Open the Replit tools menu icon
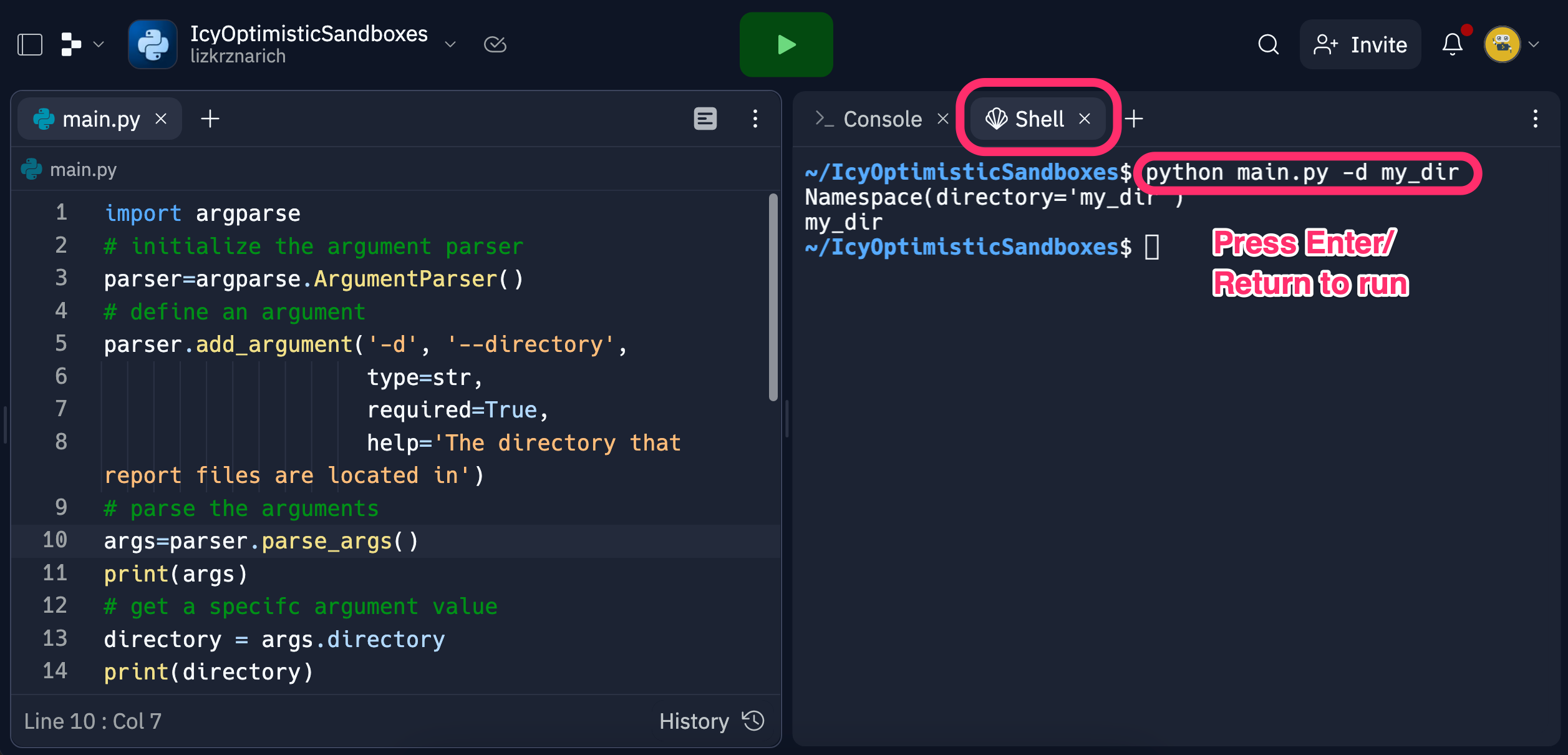Viewport: 1568px width, 755px height. 71,45
